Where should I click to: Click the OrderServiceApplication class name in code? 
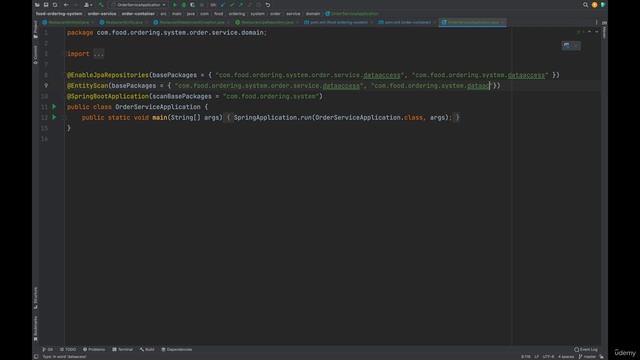point(158,107)
